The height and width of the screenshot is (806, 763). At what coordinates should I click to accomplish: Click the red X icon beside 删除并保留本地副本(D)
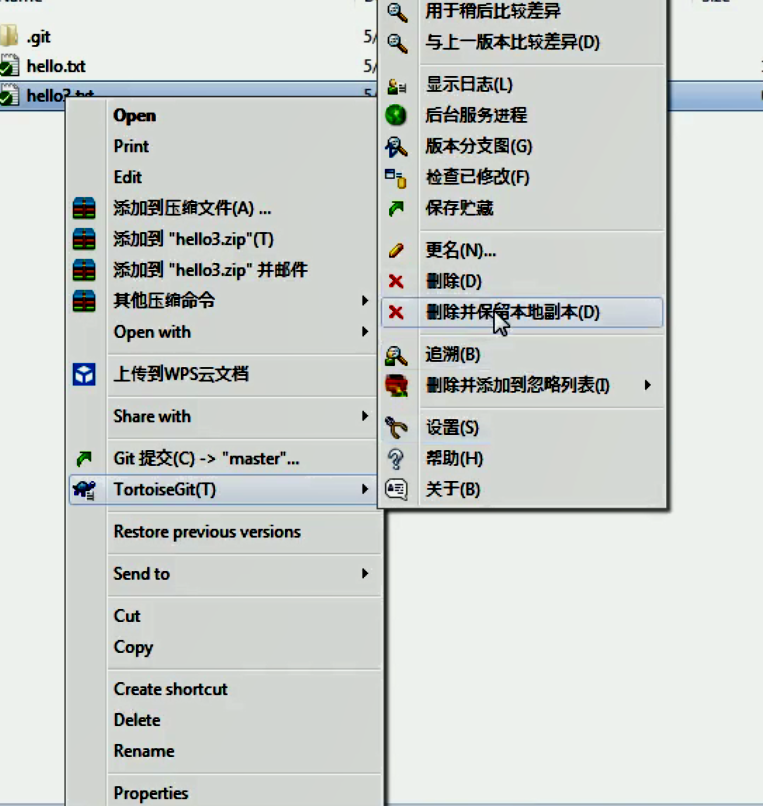click(396, 312)
